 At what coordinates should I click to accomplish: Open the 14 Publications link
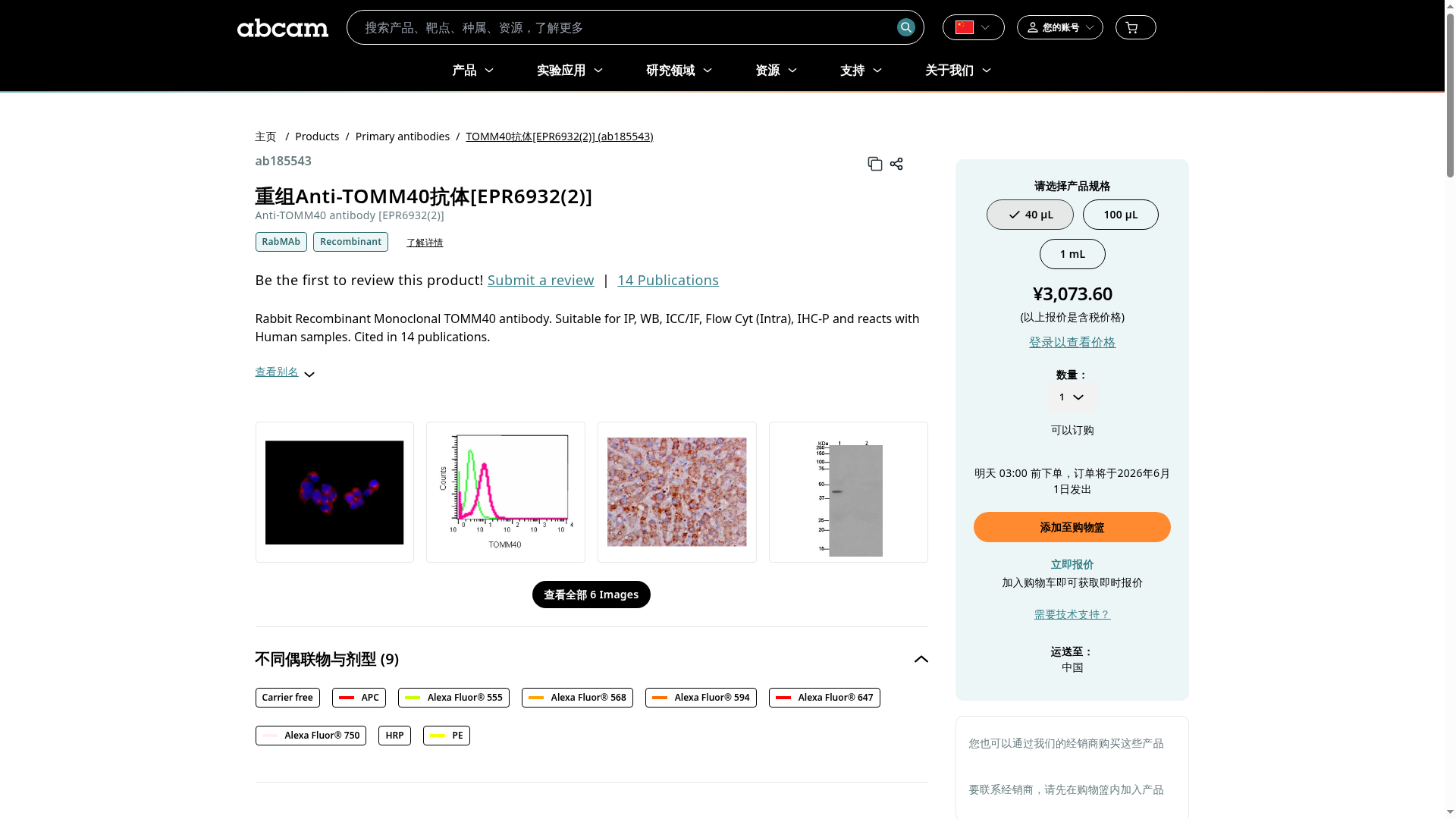point(667,281)
